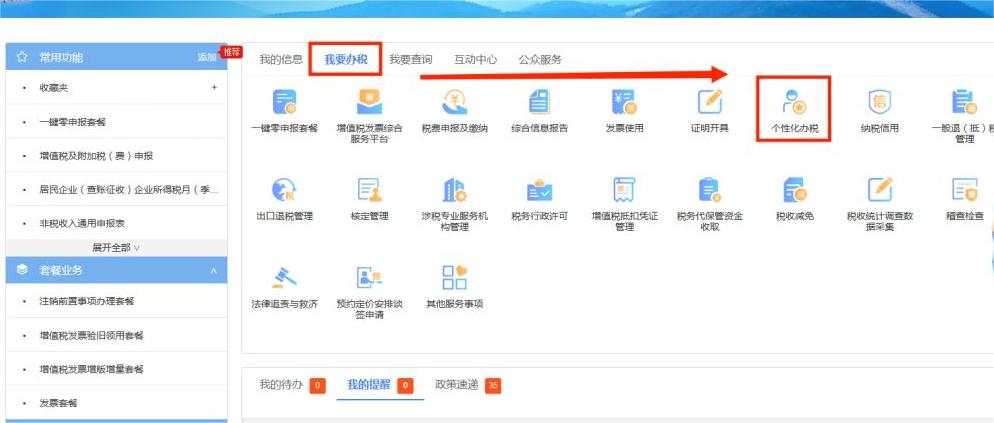Viewport: 994px width, 423px height.
Task: Expand 展开全部 in 常用功能 list
Action: click(116, 248)
